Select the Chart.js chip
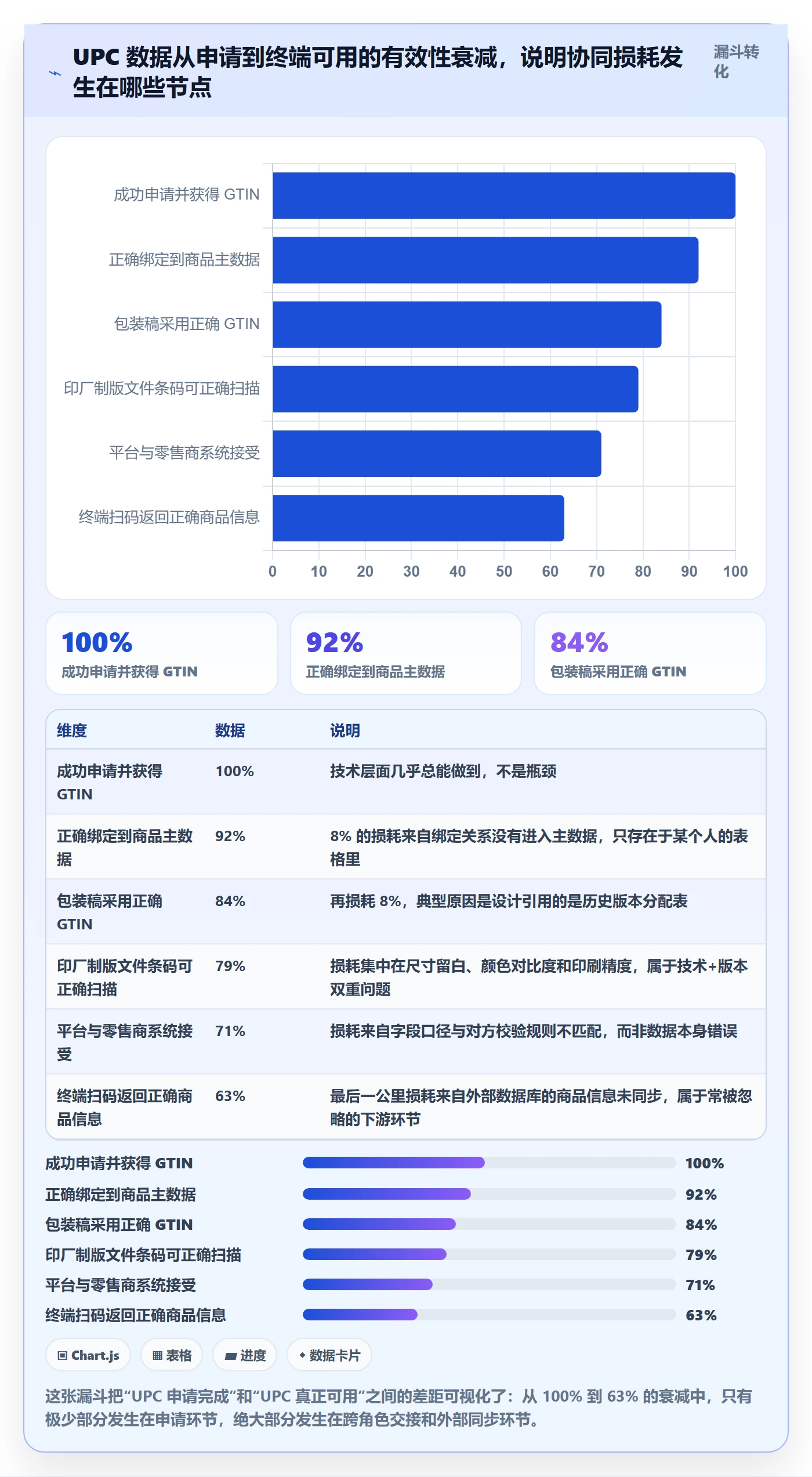The width and height of the screenshot is (812, 1477). click(x=88, y=1355)
